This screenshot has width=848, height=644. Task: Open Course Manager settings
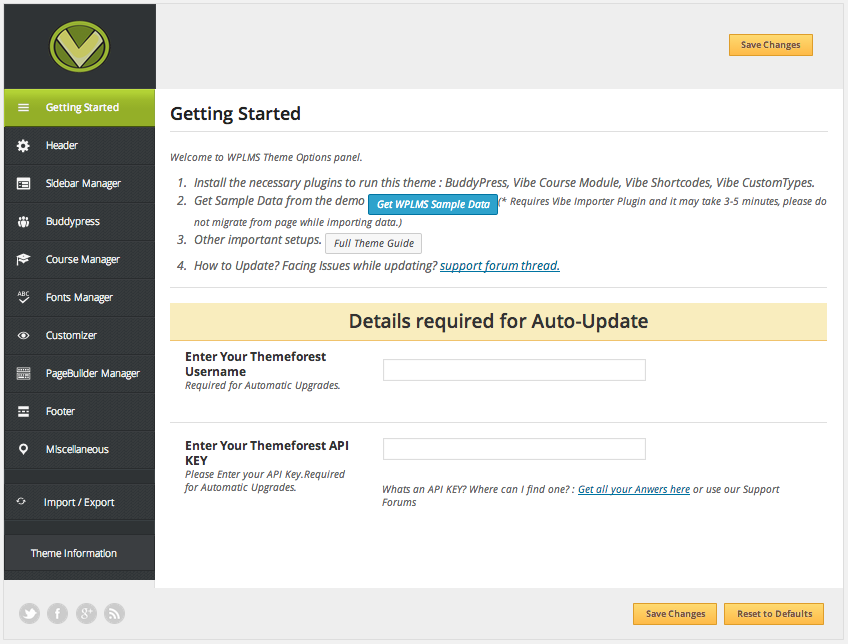pos(80,260)
